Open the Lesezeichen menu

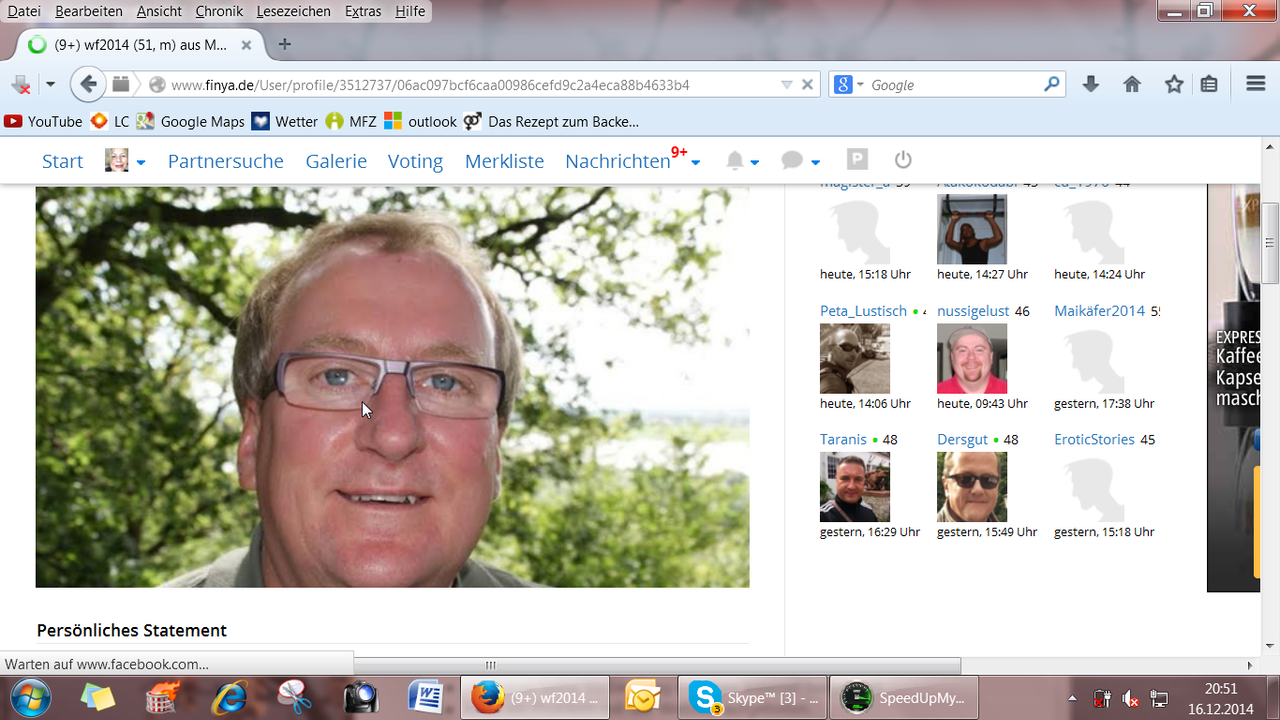click(x=294, y=11)
